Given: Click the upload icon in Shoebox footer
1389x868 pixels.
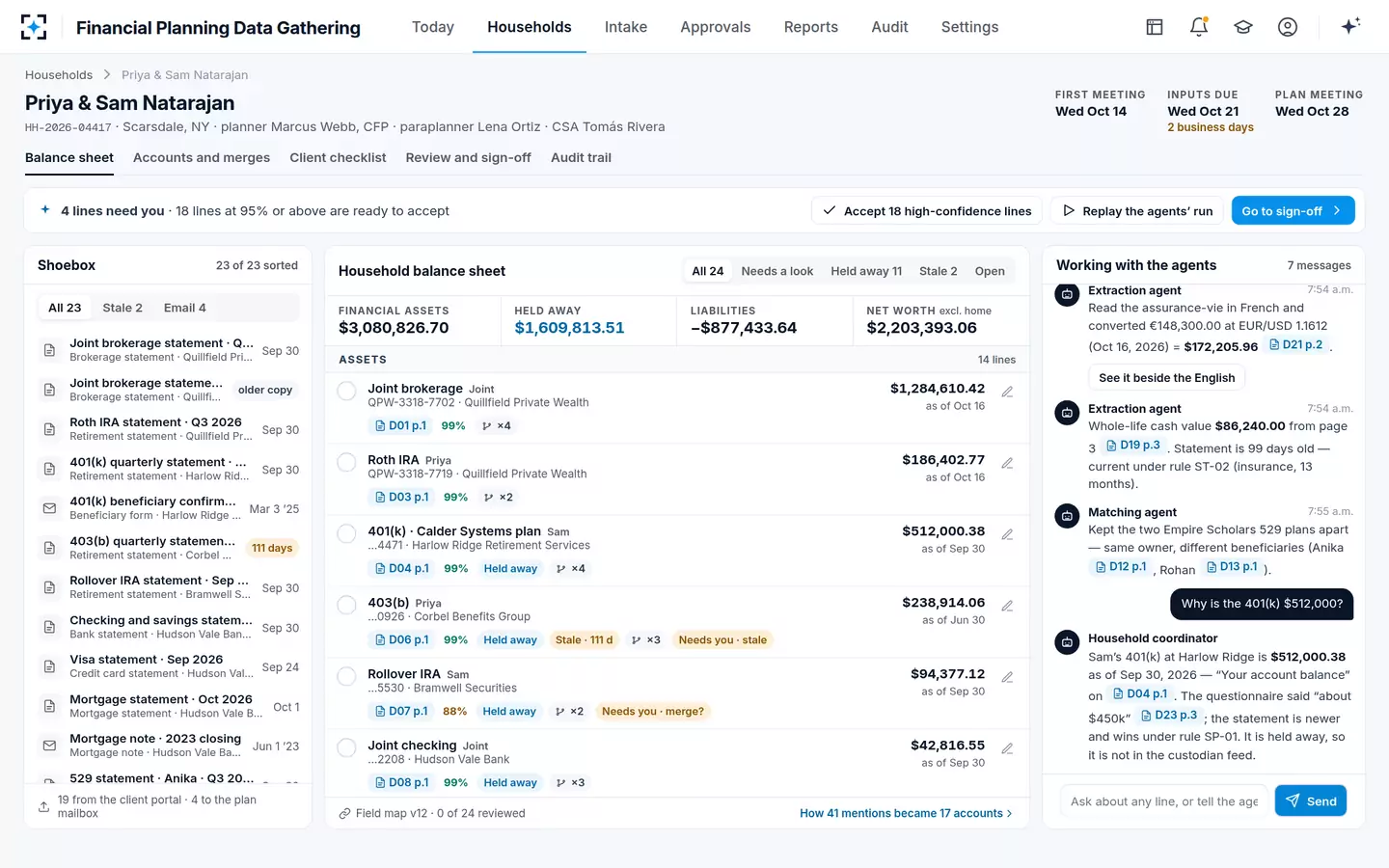Looking at the screenshot, I should click(x=43, y=806).
